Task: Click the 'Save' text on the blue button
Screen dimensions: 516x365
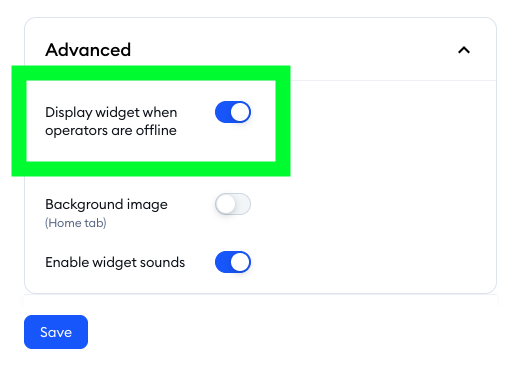Action: (56, 332)
